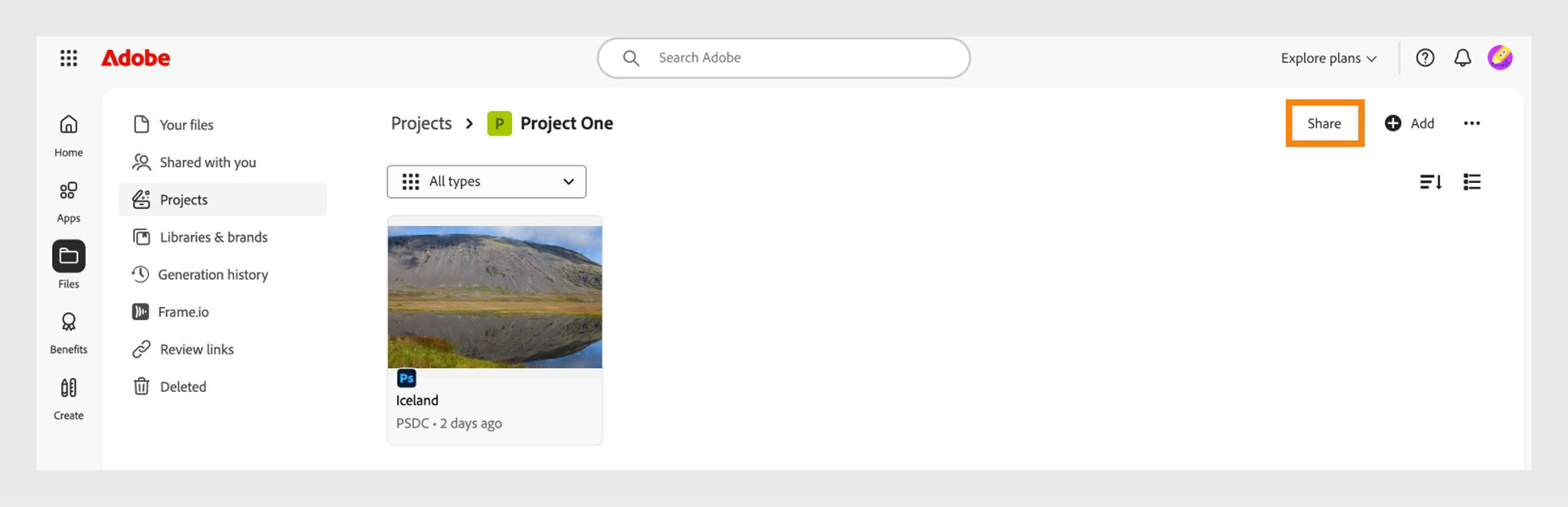The width and height of the screenshot is (1568, 507).
Task: Click the Iceland file name
Action: click(417, 401)
